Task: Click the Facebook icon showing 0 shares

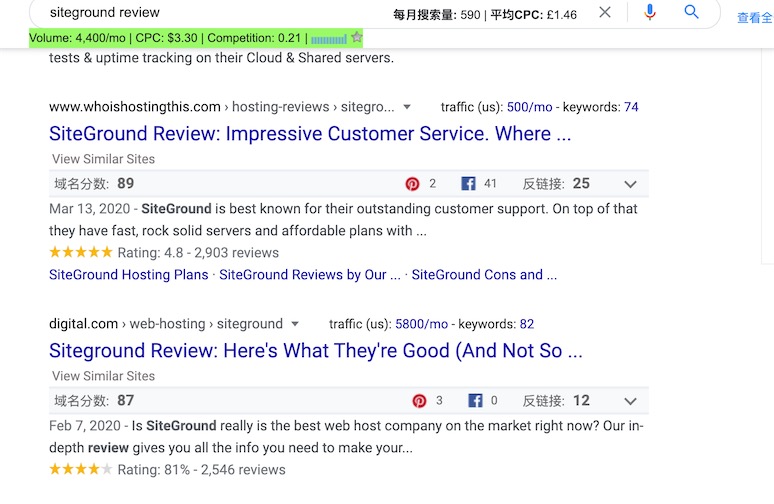Action: coord(475,400)
